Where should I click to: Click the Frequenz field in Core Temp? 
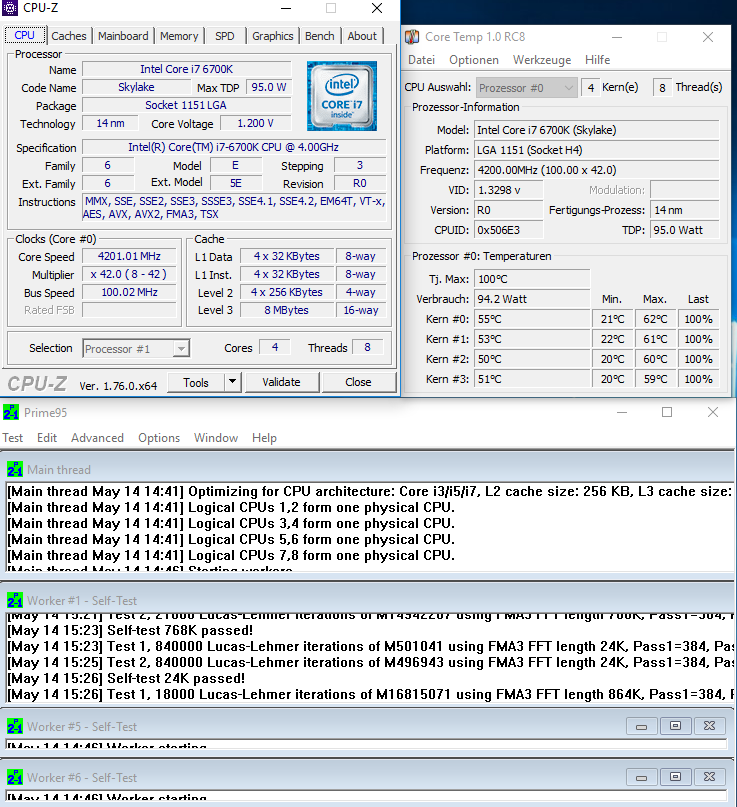[x=596, y=170]
